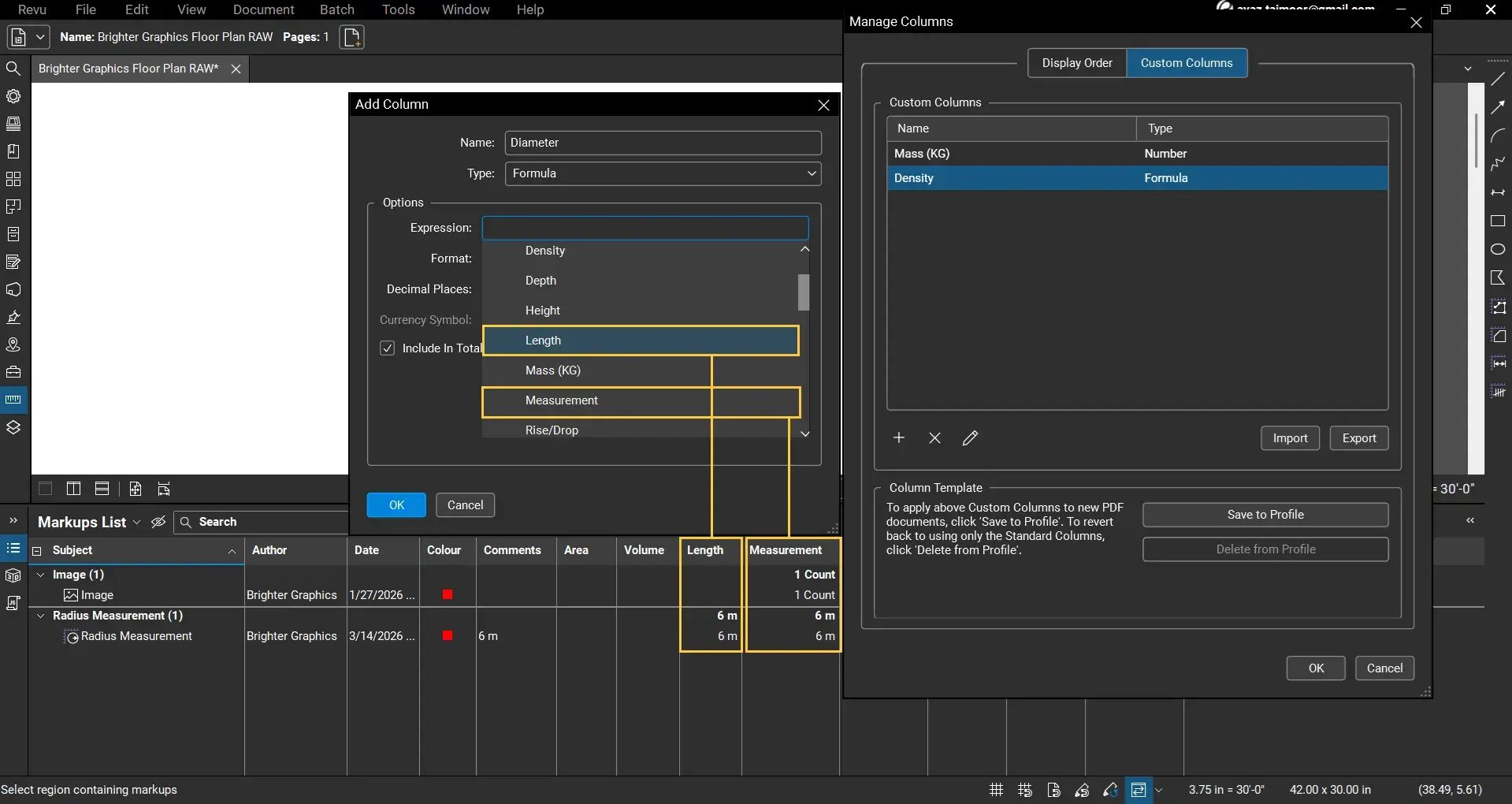The image size is (1512, 804).
Task: Open the Search panel
Action: point(13,69)
